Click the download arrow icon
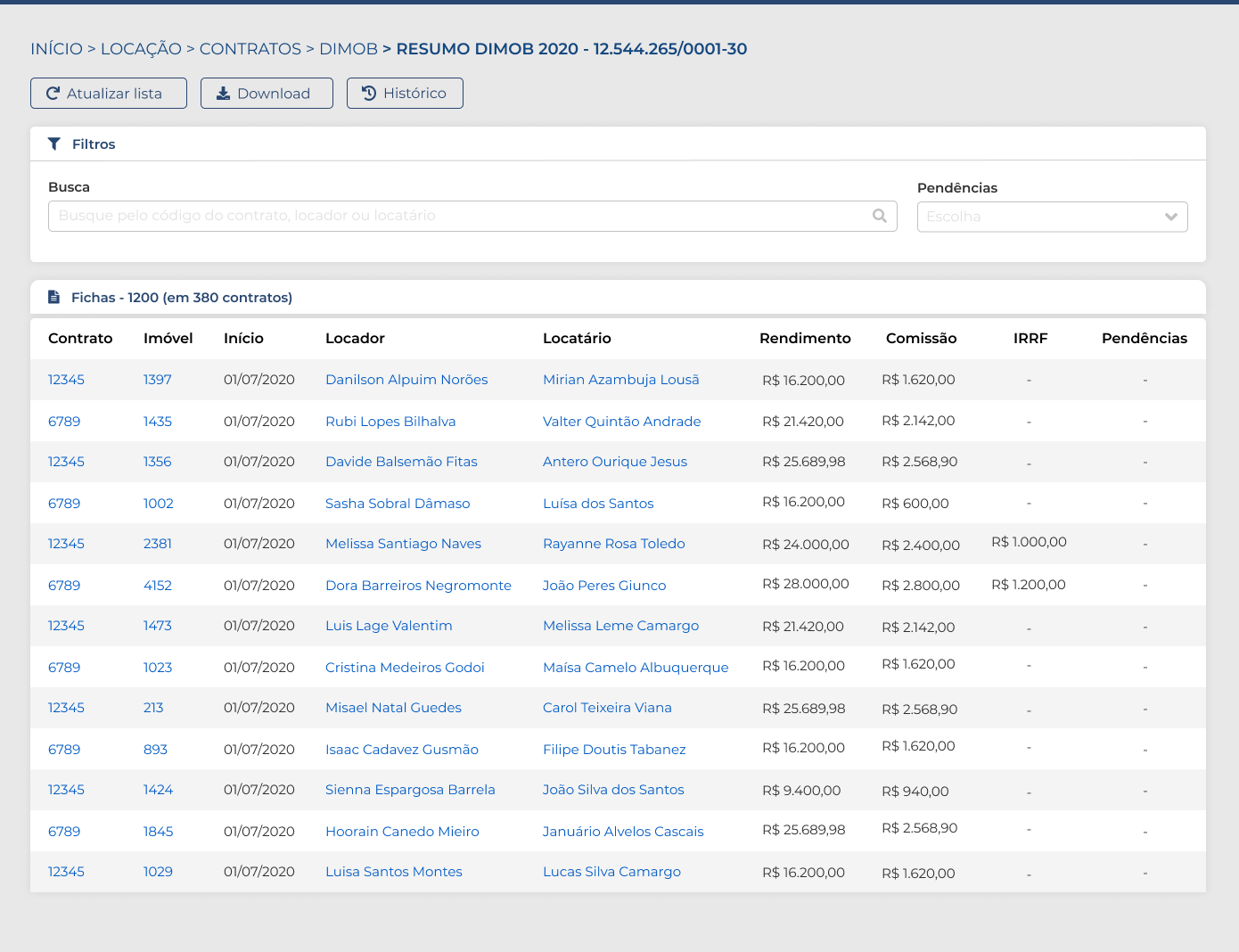Image resolution: width=1239 pixels, height=952 pixels. 223,94
